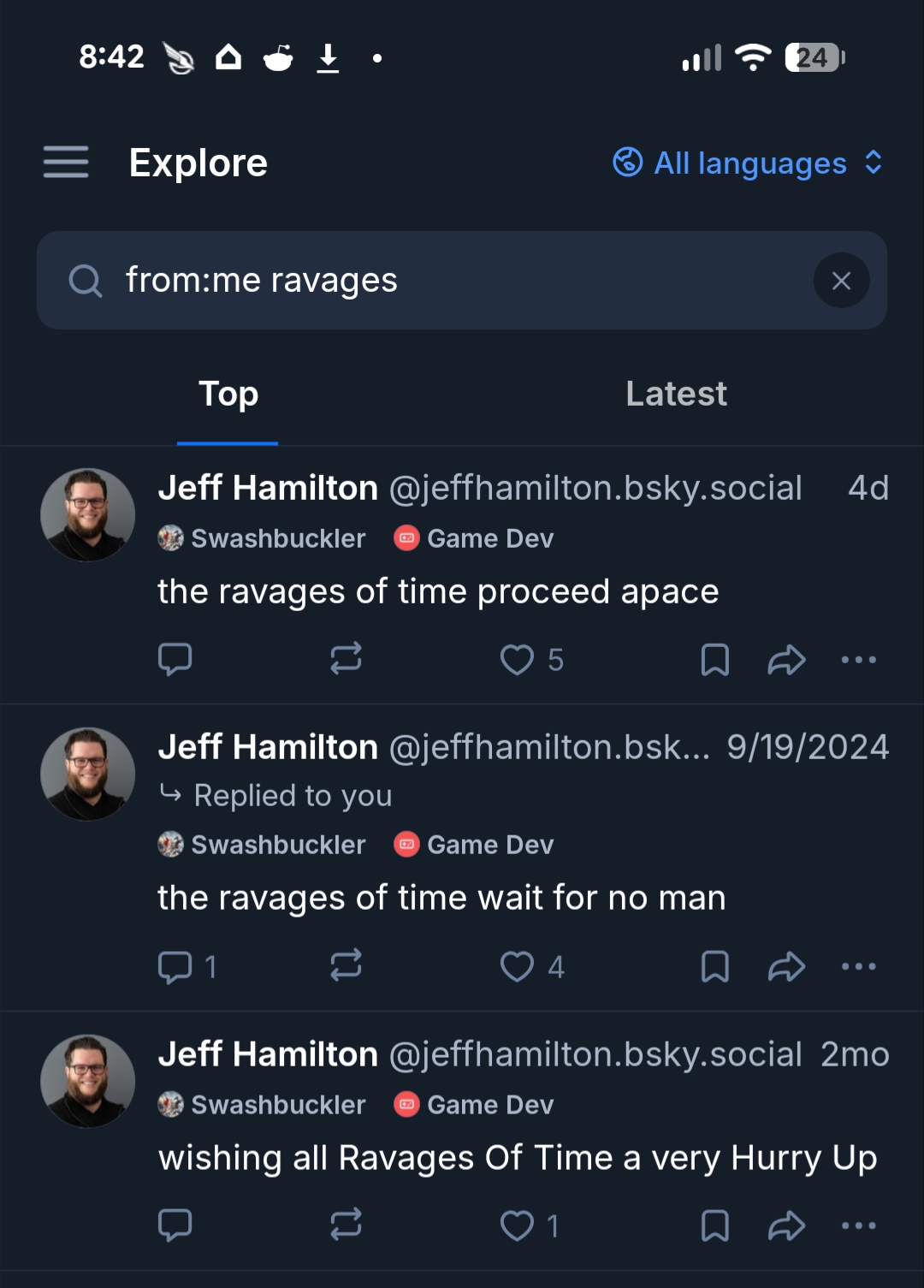Open more options for "Hurry Up" post
Viewport: 924px width, 1288px height.
click(x=858, y=1226)
